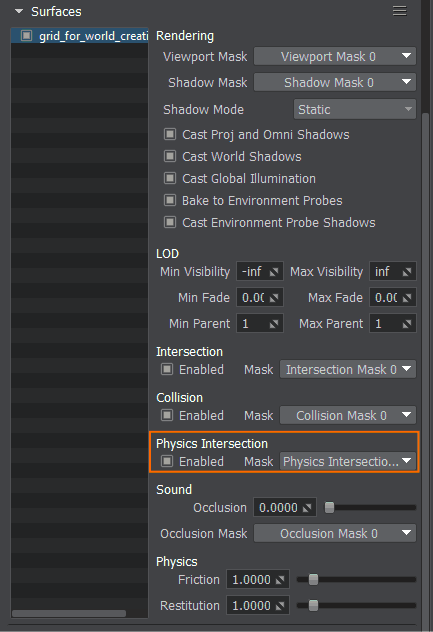The image size is (433, 632).
Task: Toggle Cast World Shadows checkbox
Action: point(170,156)
